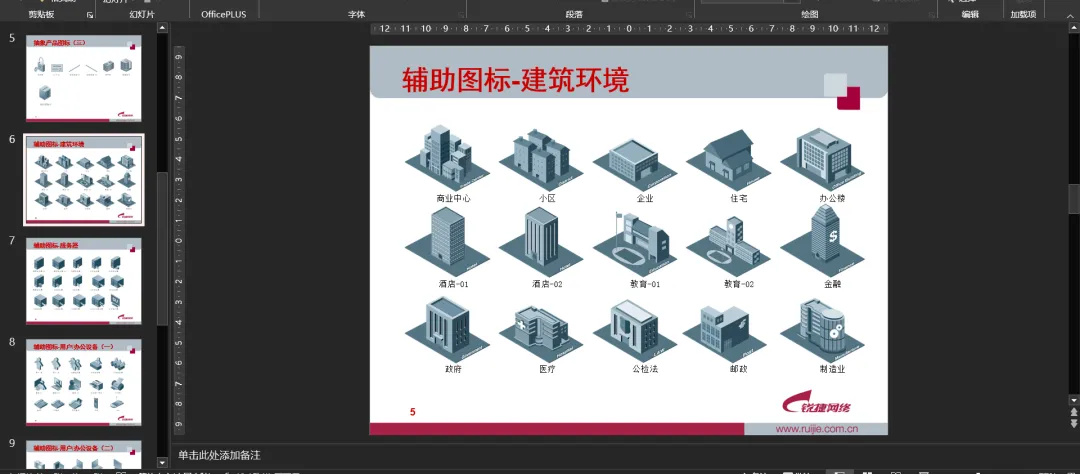
Task: Select the 制造业 factory icon
Action: coord(823,330)
